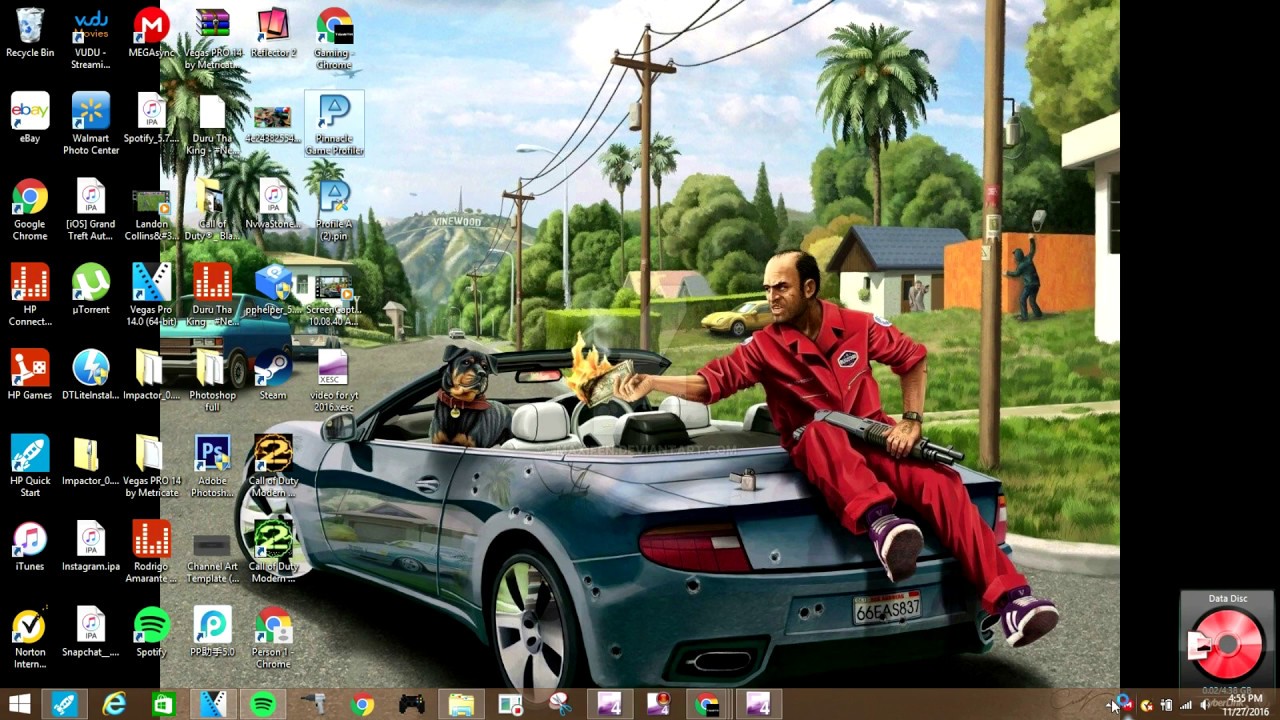Select the Profile A (2).pin file icon
Screen dimensions: 1280x720
pyautogui.click(x=334, y=211)
